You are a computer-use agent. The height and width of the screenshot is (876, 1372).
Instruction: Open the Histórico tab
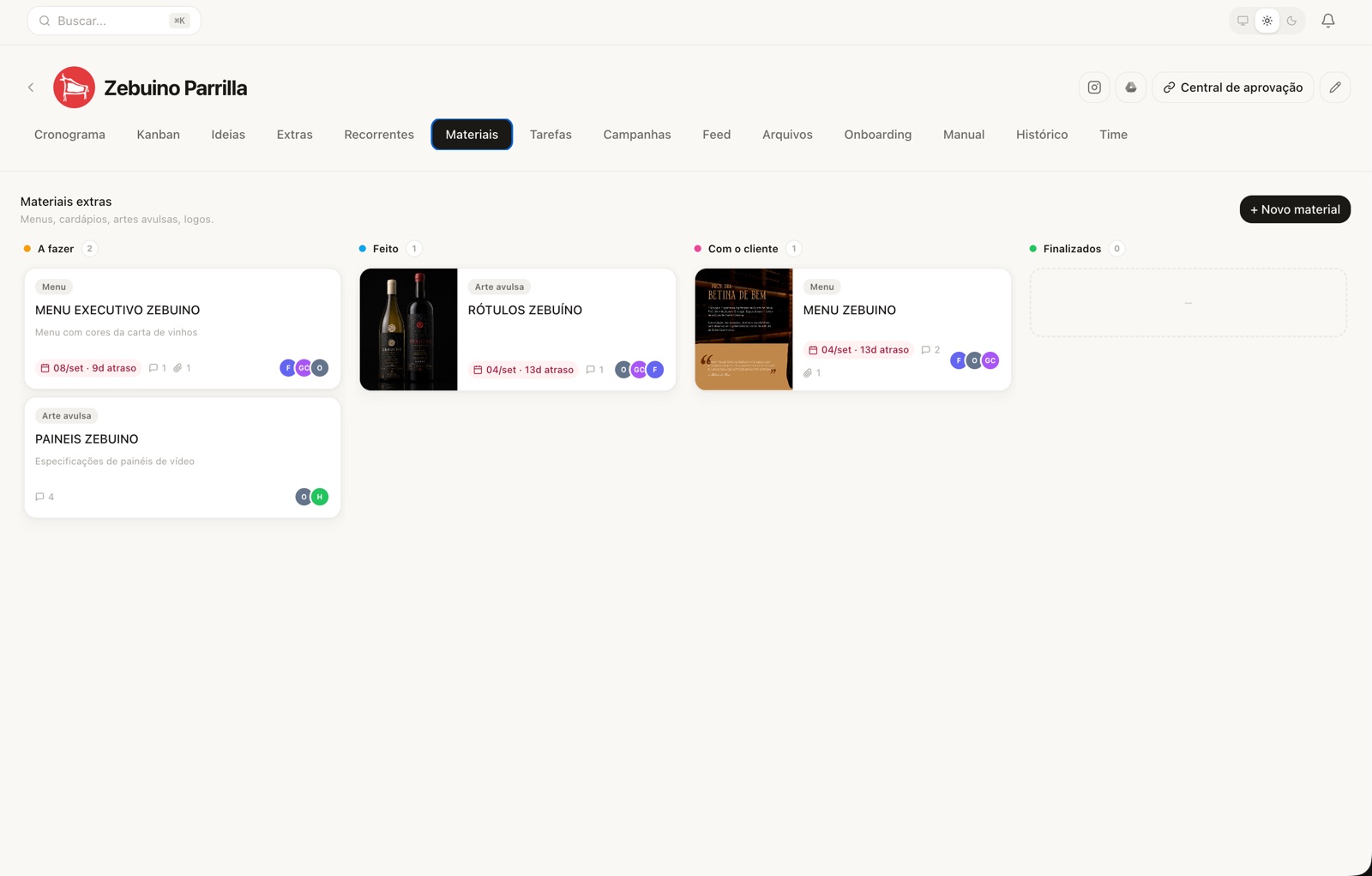(1042, 135)
